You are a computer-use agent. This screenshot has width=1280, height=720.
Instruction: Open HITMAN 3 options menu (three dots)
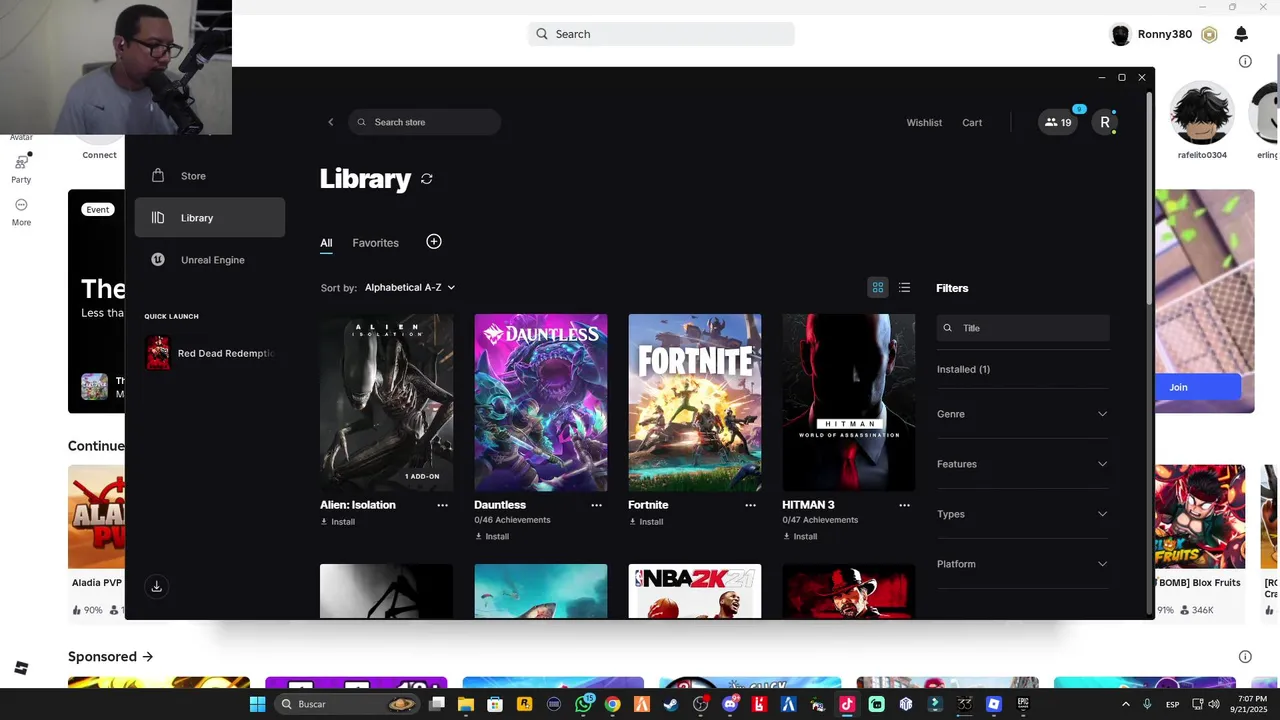pos(904,505)
